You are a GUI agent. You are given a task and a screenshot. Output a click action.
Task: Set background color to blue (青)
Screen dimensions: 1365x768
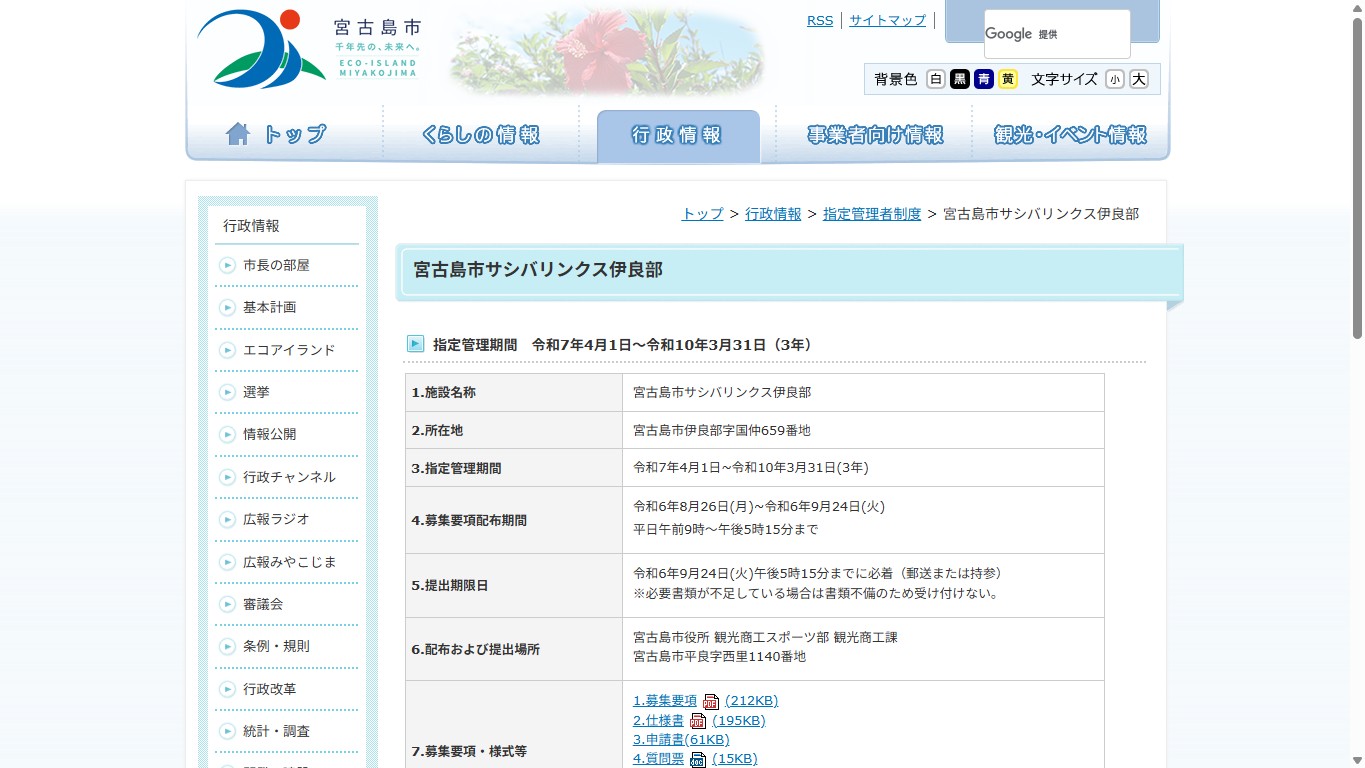pyautogui.click(x=984, y=79)
